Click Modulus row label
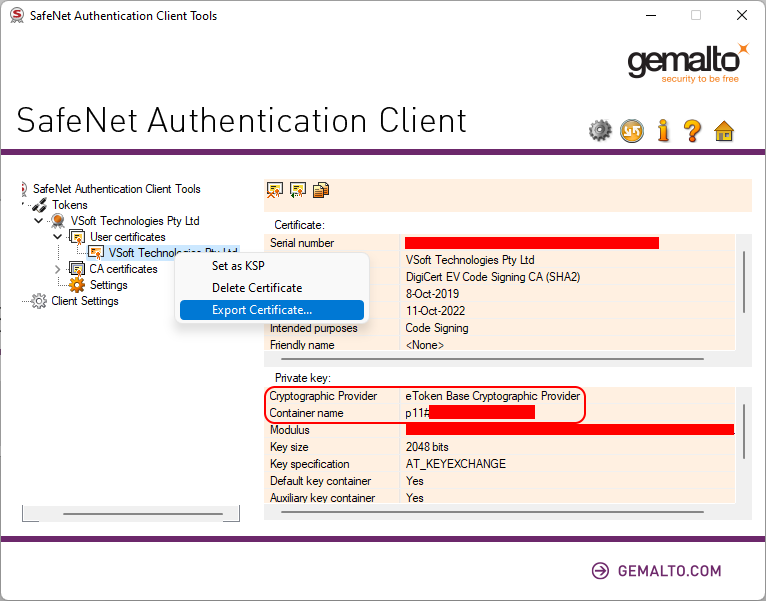This screenshot has height=601, width=766. [290, 430]
